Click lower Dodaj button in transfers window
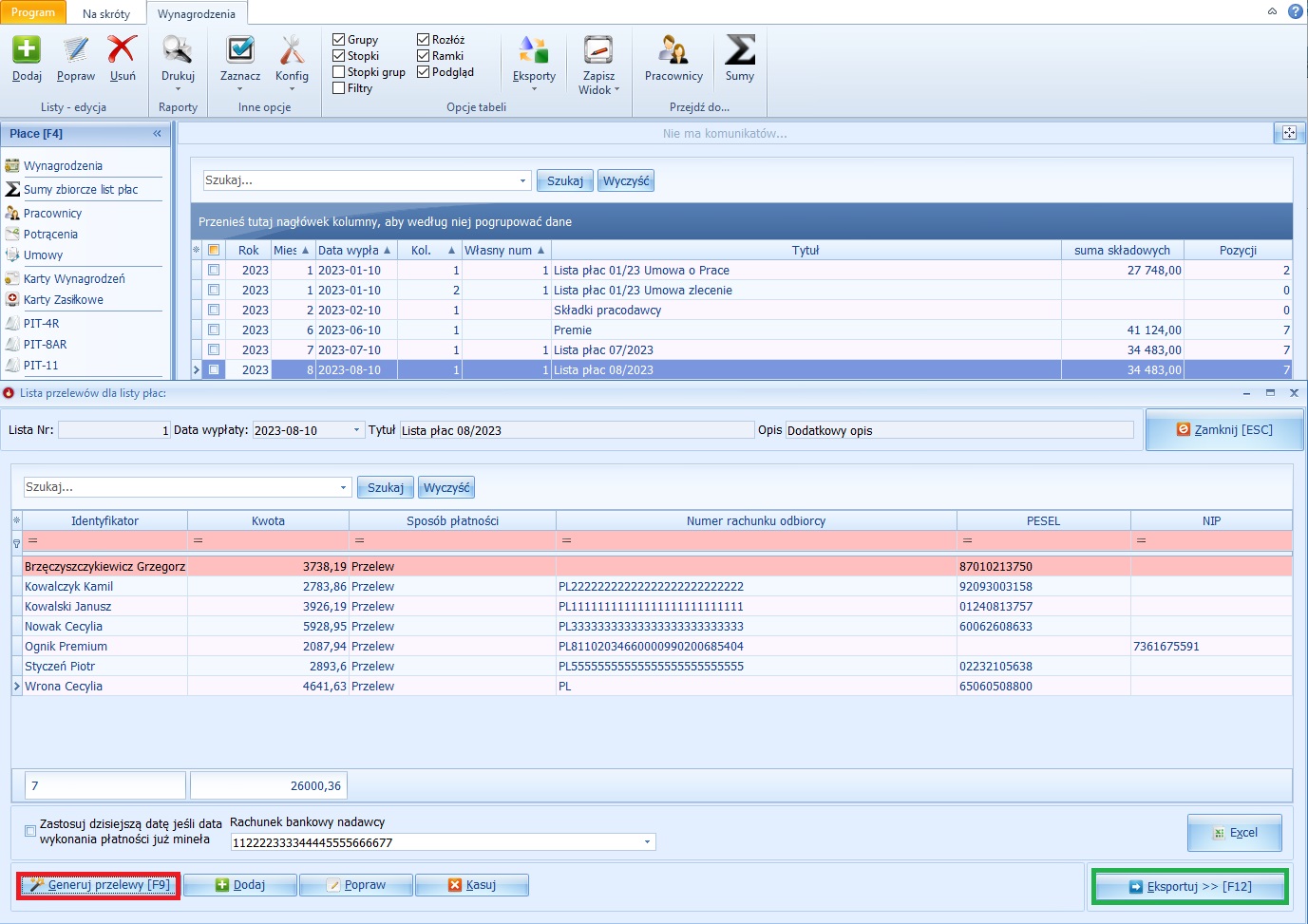 (240, 885)
